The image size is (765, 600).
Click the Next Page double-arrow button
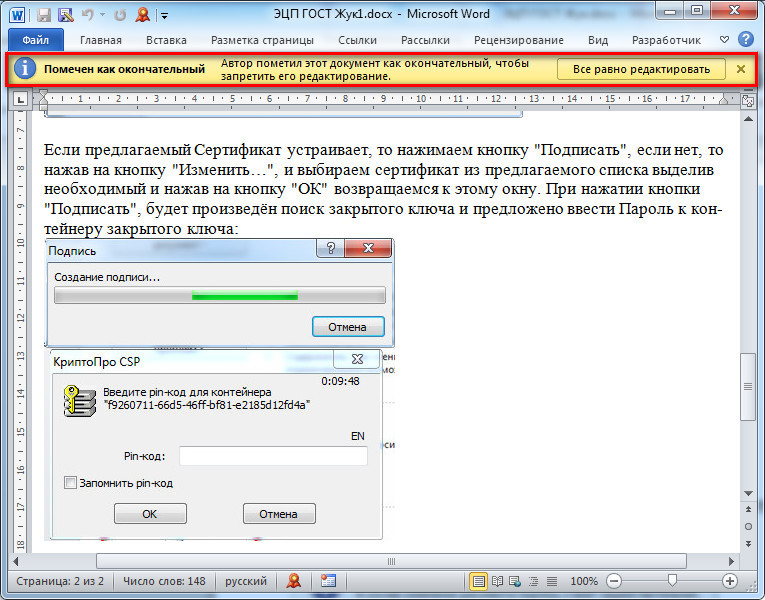(748, 543)
